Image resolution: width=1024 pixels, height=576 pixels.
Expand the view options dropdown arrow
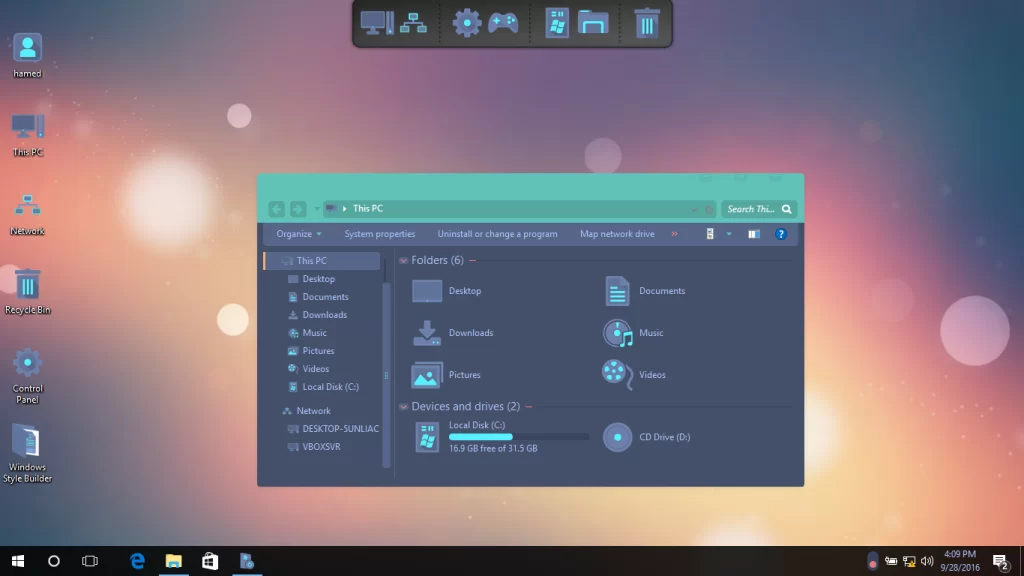pos(729,234)
